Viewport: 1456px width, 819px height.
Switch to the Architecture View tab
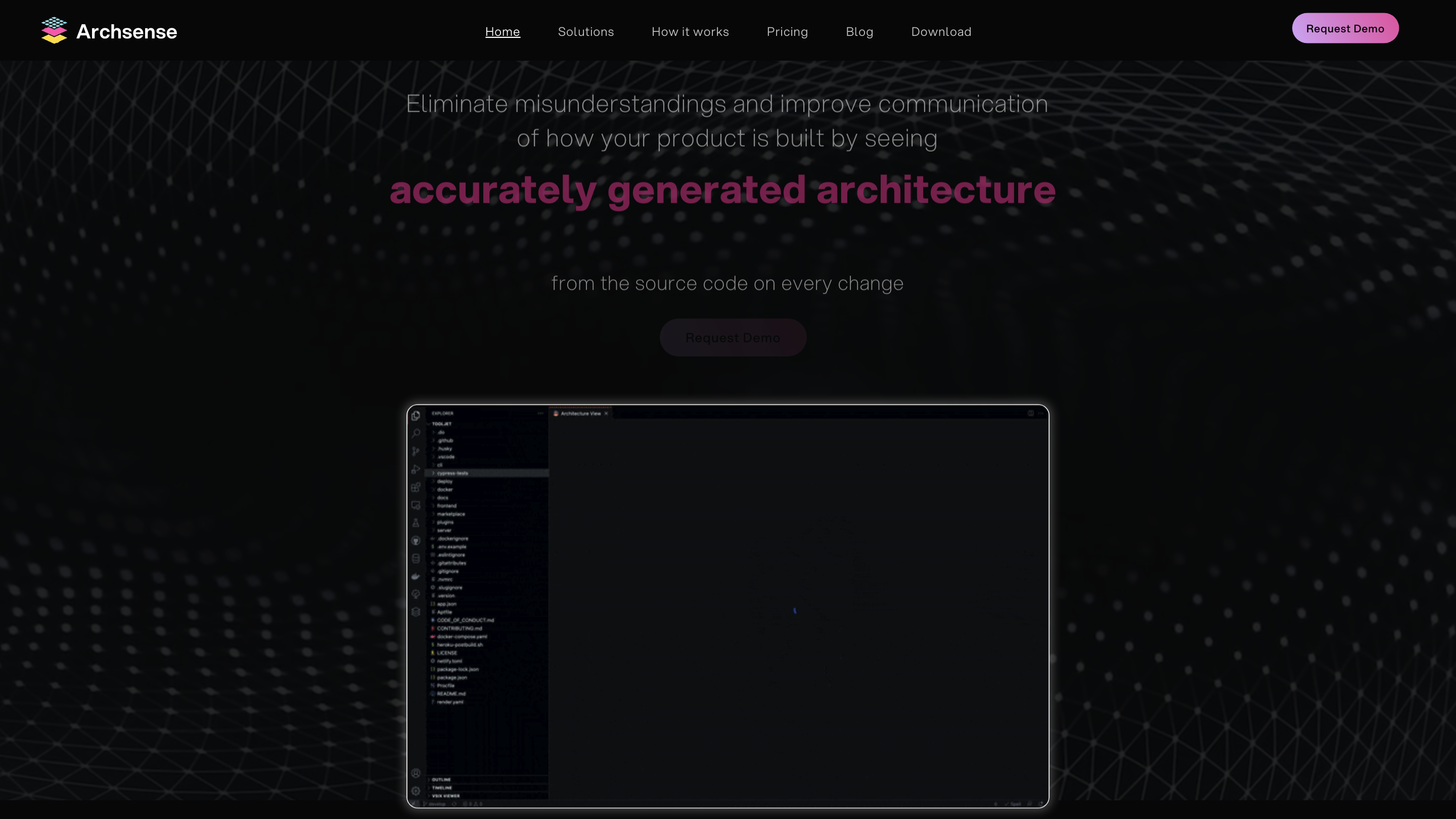[x=580, y=413]
